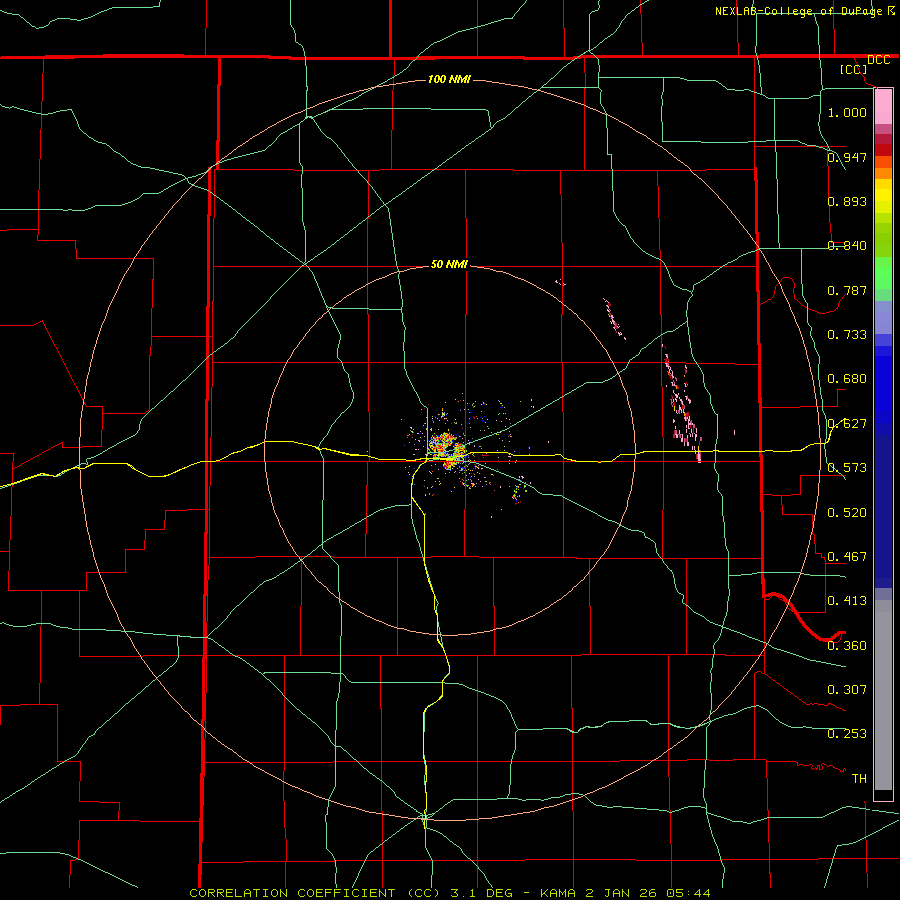
Task: Click the bright green band of the color bar
Action: (x=883, y=273)
